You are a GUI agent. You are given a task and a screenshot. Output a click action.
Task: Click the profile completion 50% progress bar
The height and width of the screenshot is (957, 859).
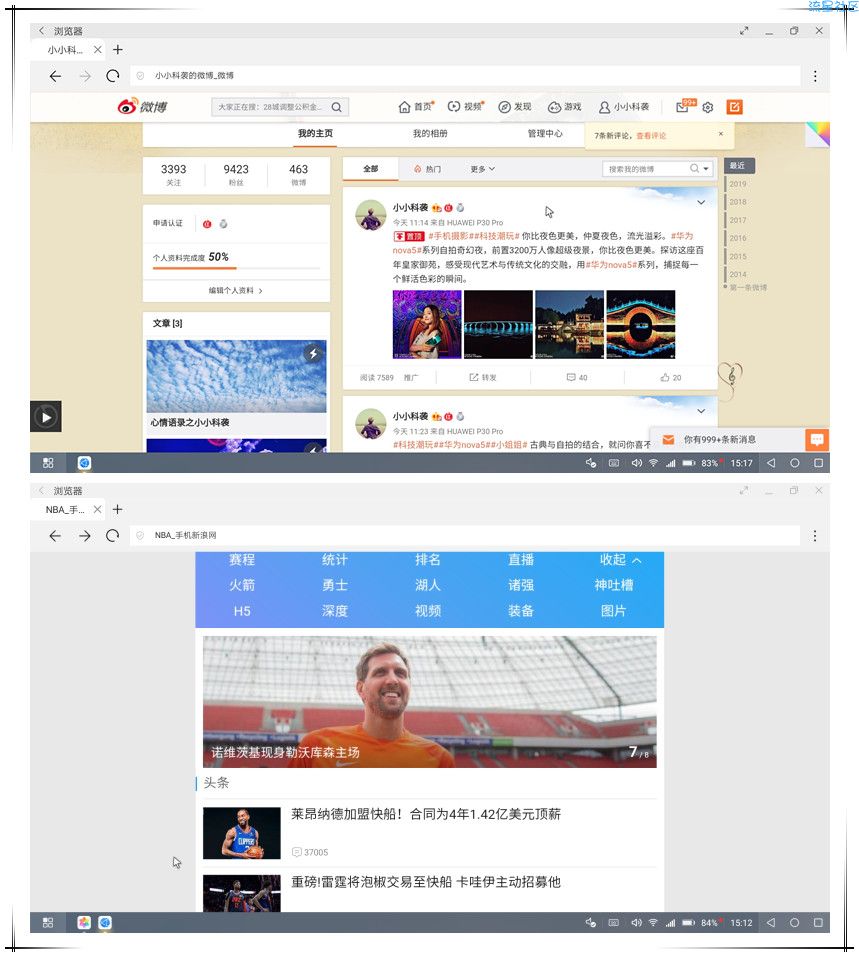pyautogui.click(x=236, y=268)
